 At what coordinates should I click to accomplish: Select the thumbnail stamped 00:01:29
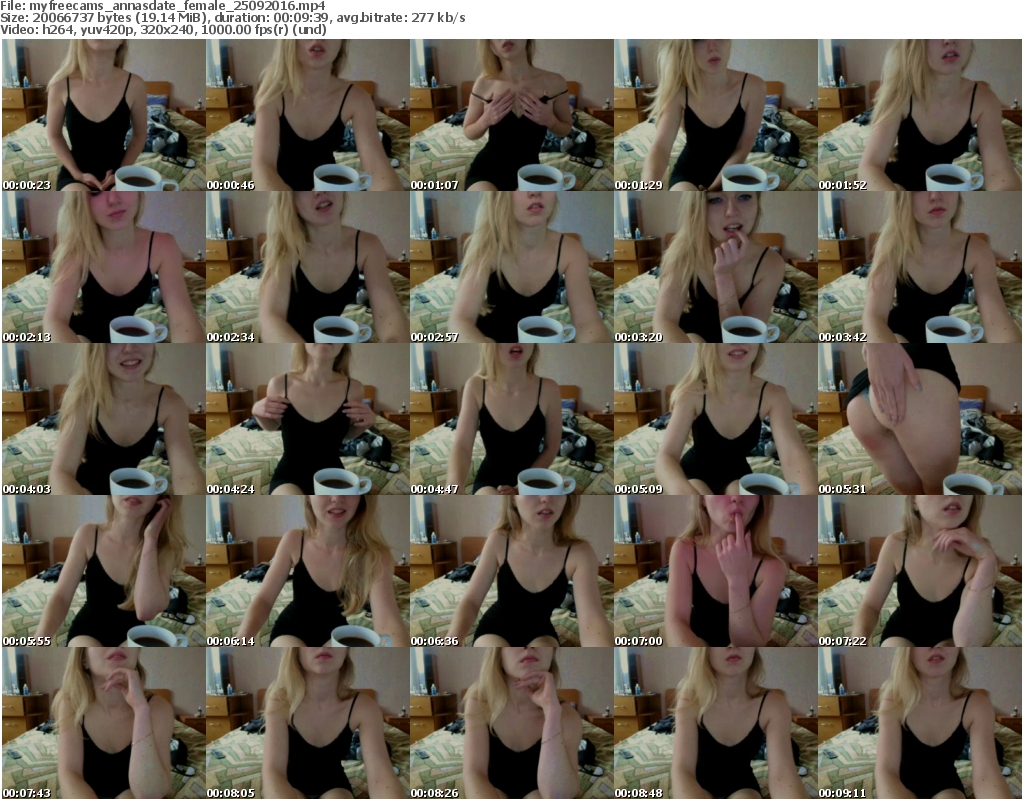point(716,115)
